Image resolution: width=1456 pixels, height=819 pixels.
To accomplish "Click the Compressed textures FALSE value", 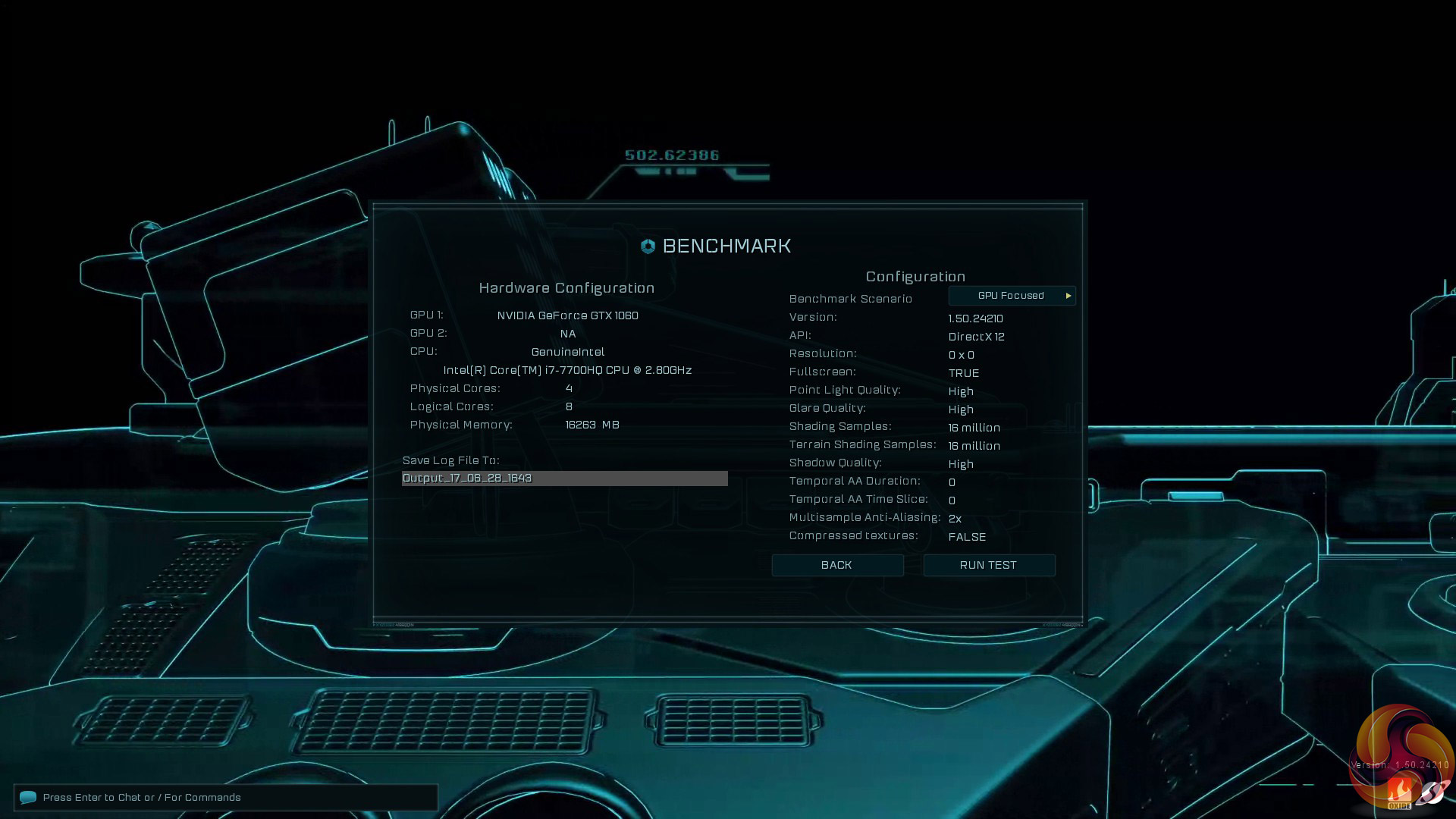I will (967, 537).
